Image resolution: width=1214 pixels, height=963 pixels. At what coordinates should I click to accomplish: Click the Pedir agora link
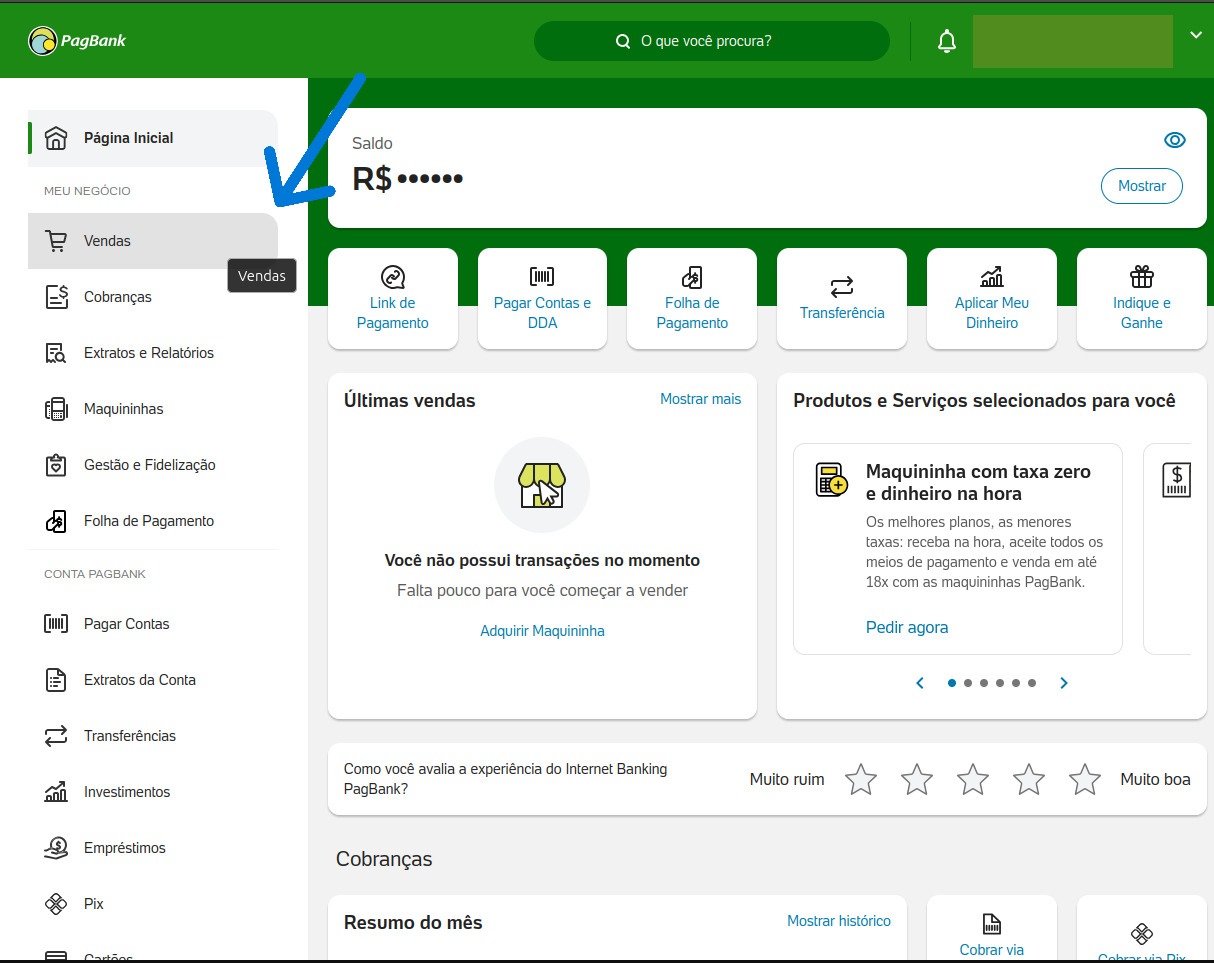click(x=907, y=627)
